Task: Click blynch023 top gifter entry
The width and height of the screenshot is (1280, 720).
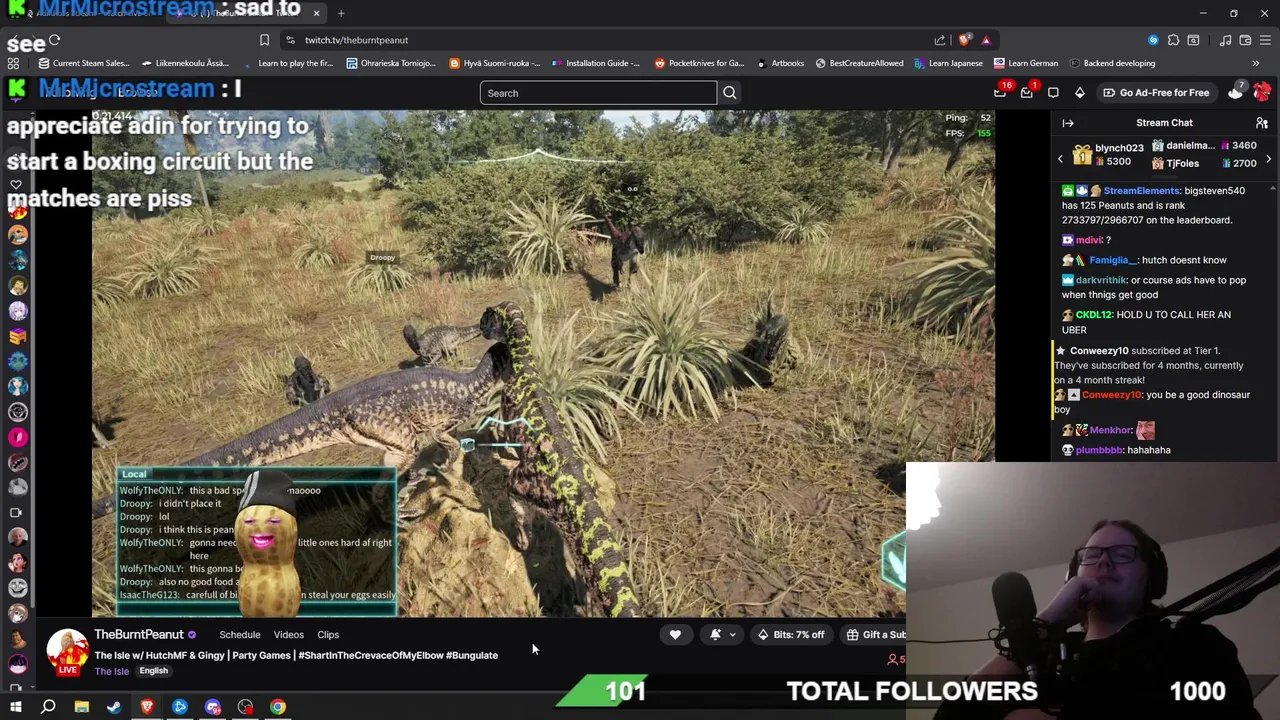Action: (1108, 155)
